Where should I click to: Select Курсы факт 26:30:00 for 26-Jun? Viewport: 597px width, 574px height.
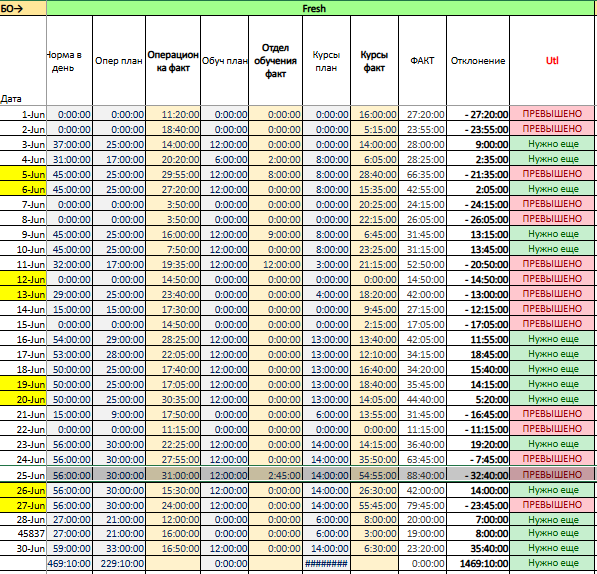point(374,490)
